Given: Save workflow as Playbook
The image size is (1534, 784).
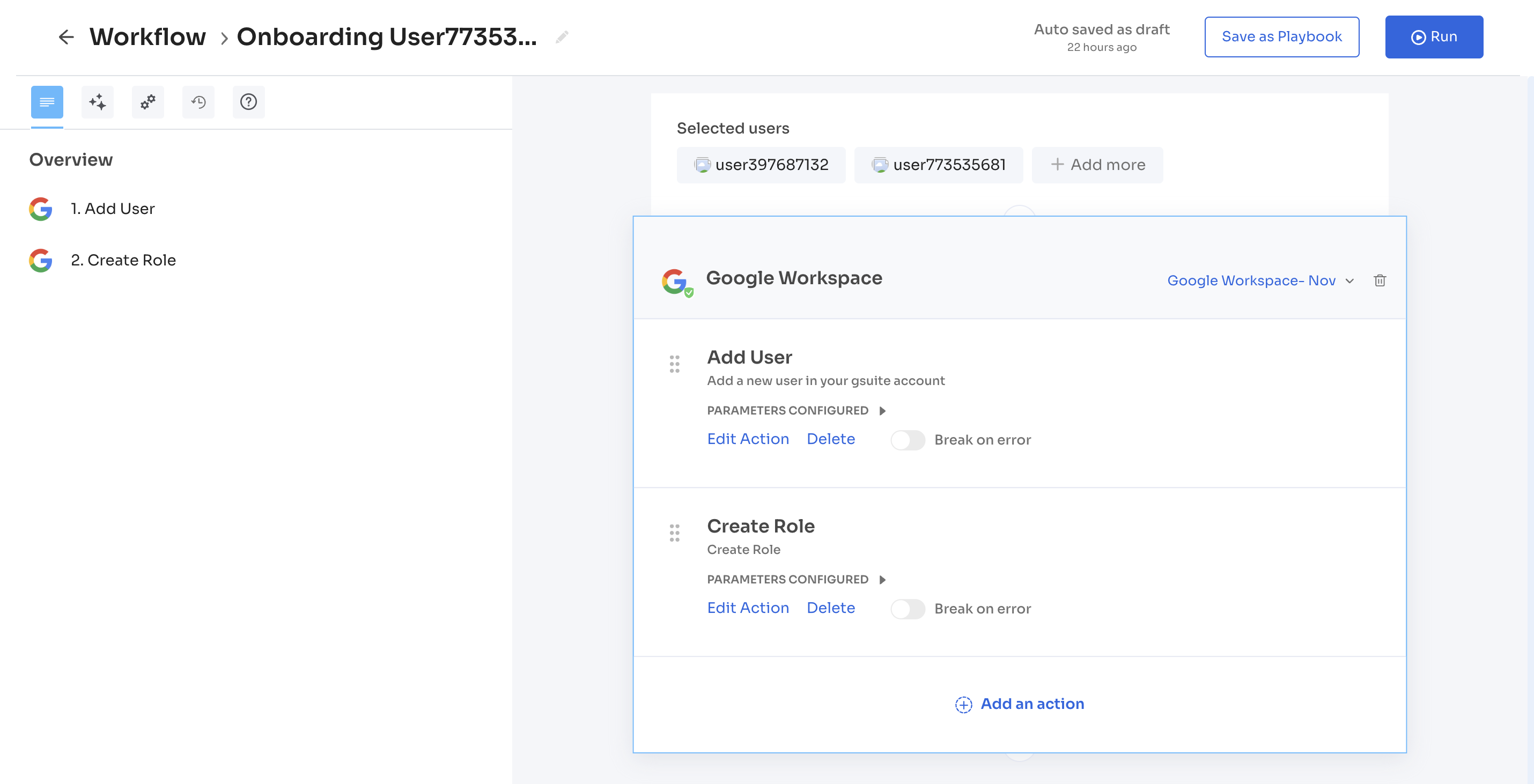Looking at the screenshot, I should 1281,37.
